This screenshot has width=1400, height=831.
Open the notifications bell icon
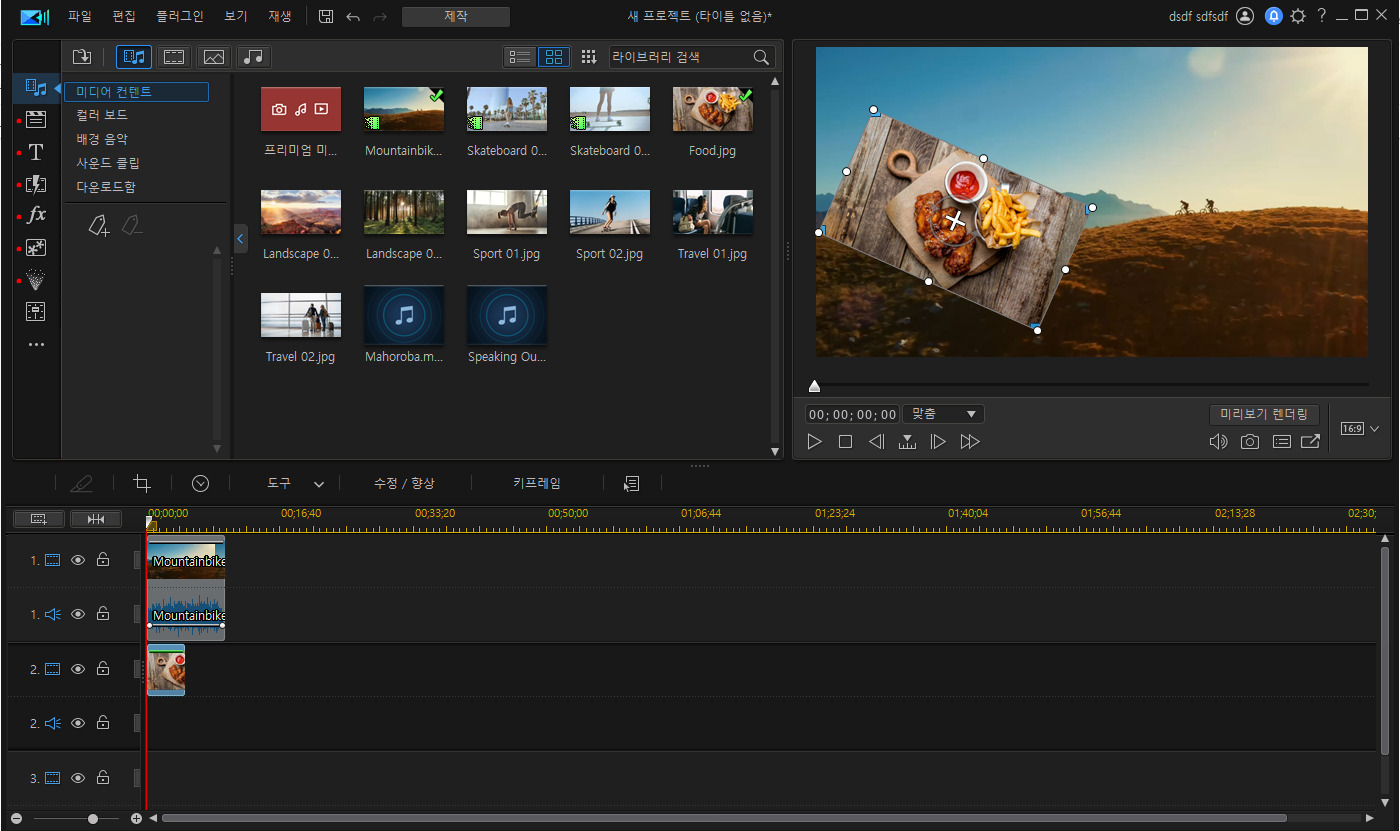coord(1273,16)
